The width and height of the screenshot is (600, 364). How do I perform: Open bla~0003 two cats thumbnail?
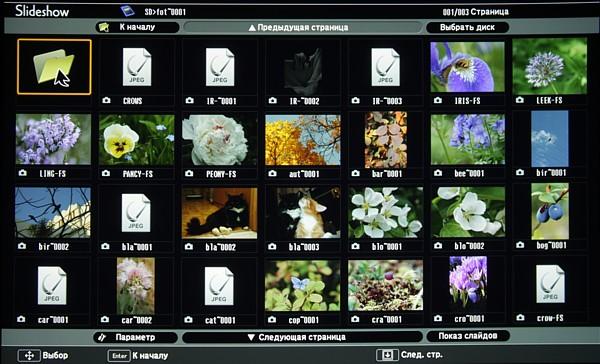tap(303, 213)
